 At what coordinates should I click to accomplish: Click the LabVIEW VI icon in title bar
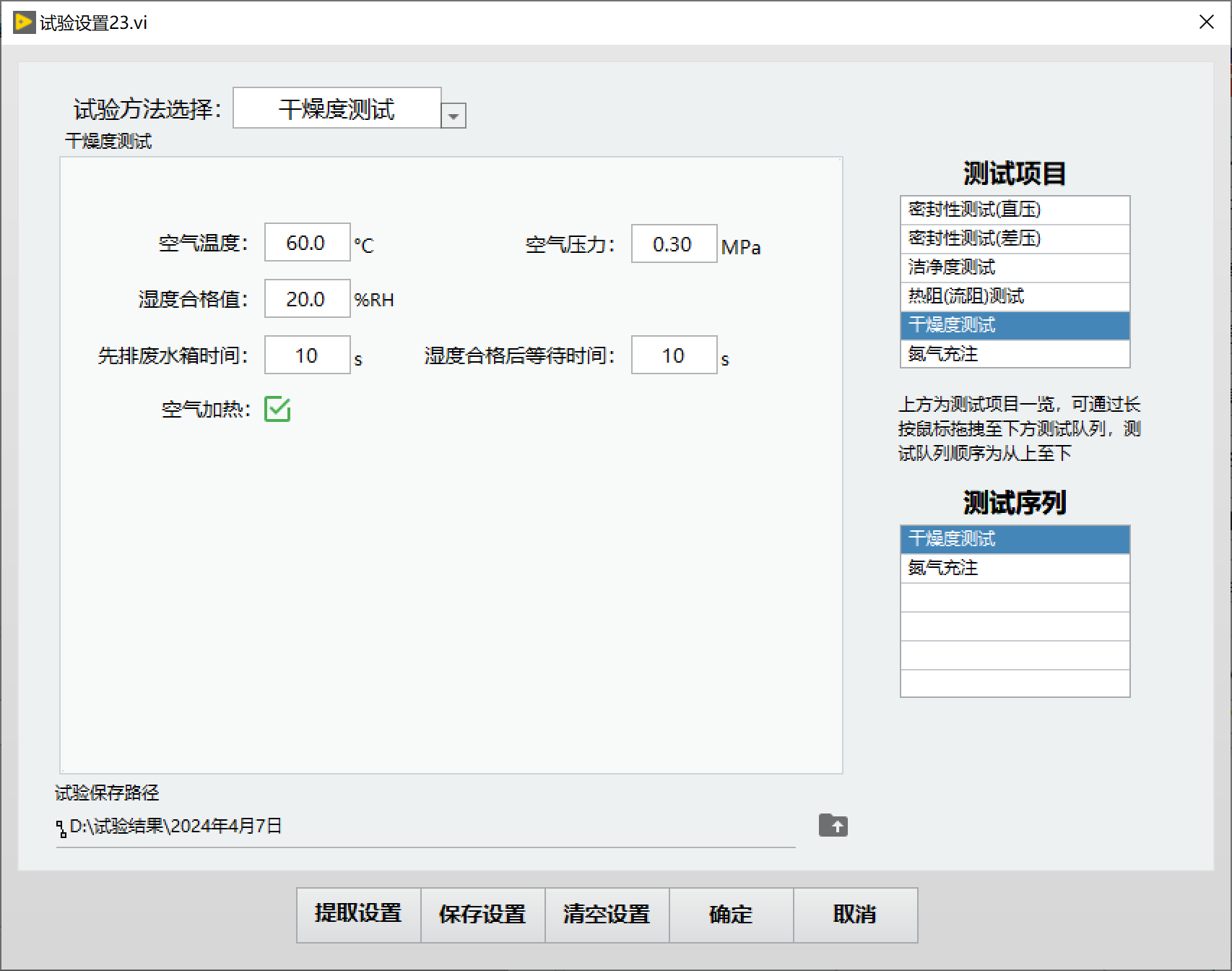(x=24, y=22)
